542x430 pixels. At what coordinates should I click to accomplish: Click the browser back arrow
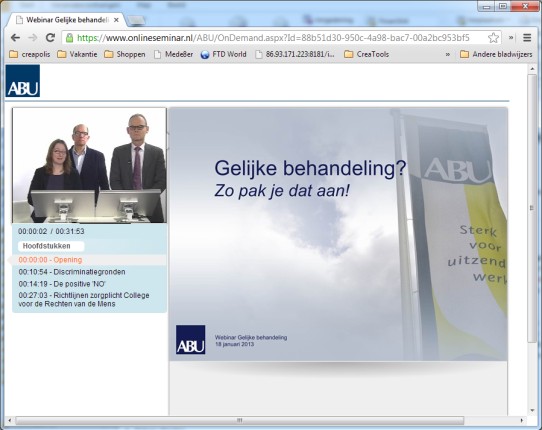(15, 38)
